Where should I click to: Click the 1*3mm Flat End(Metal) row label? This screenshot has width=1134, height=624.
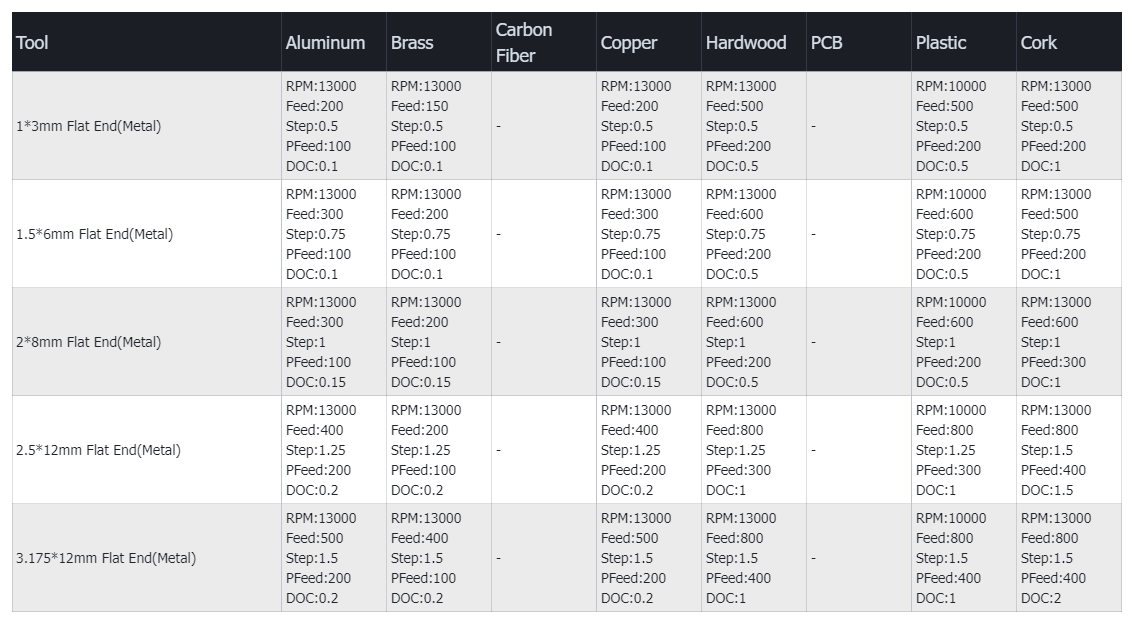click(89, 126)
